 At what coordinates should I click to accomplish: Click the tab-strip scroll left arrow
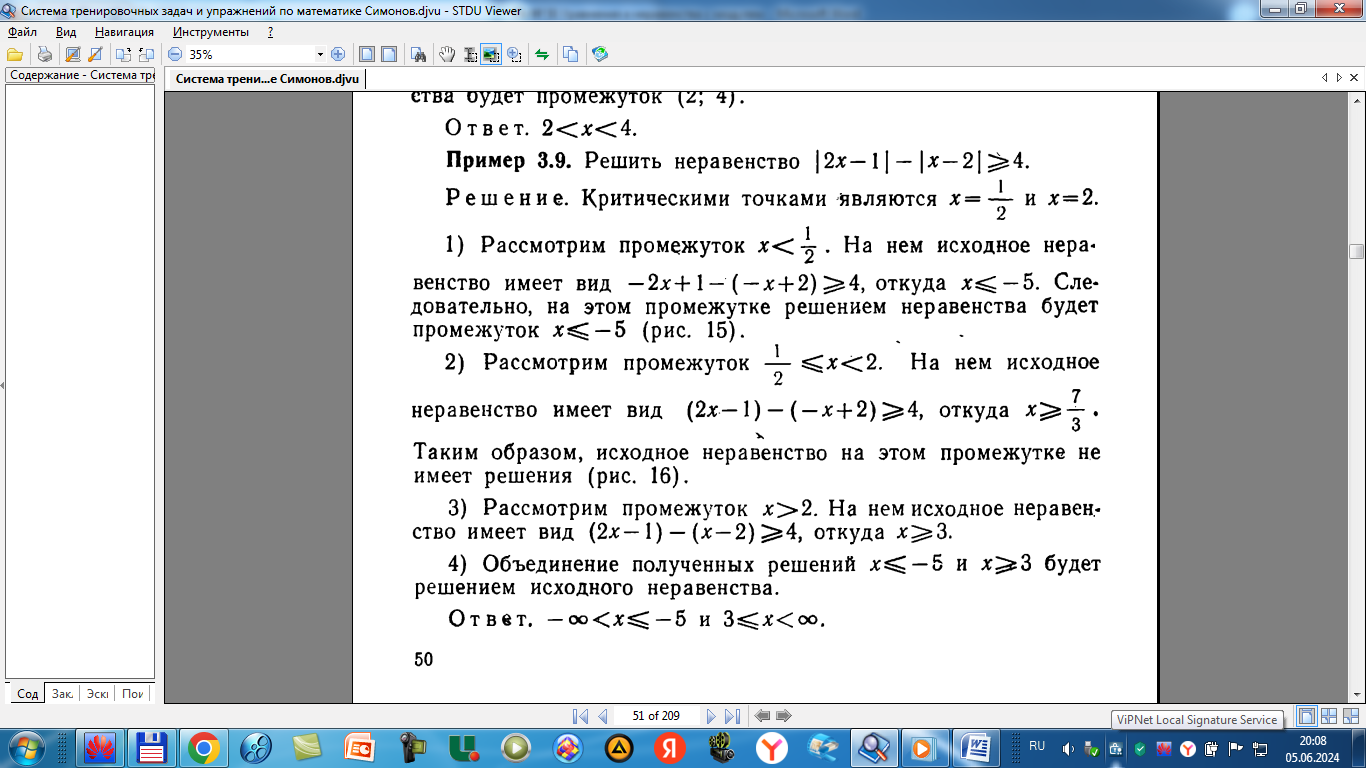coord(1325,78)
